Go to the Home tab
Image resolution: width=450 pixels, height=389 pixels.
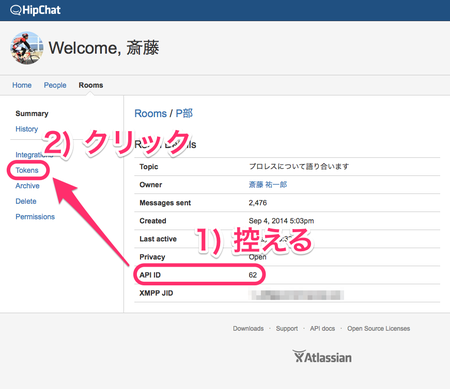22,85
